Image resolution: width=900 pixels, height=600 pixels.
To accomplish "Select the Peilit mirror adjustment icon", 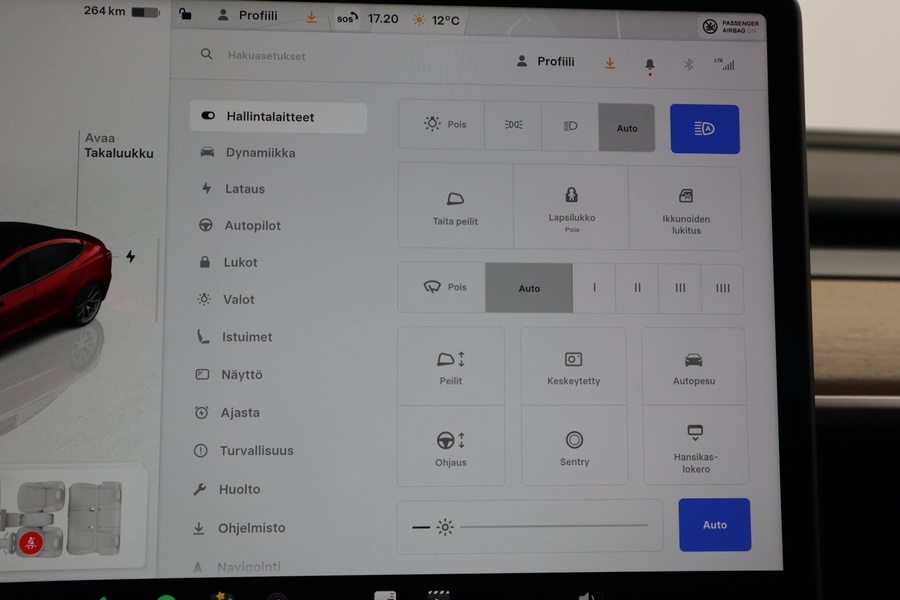I will (451, 364).
